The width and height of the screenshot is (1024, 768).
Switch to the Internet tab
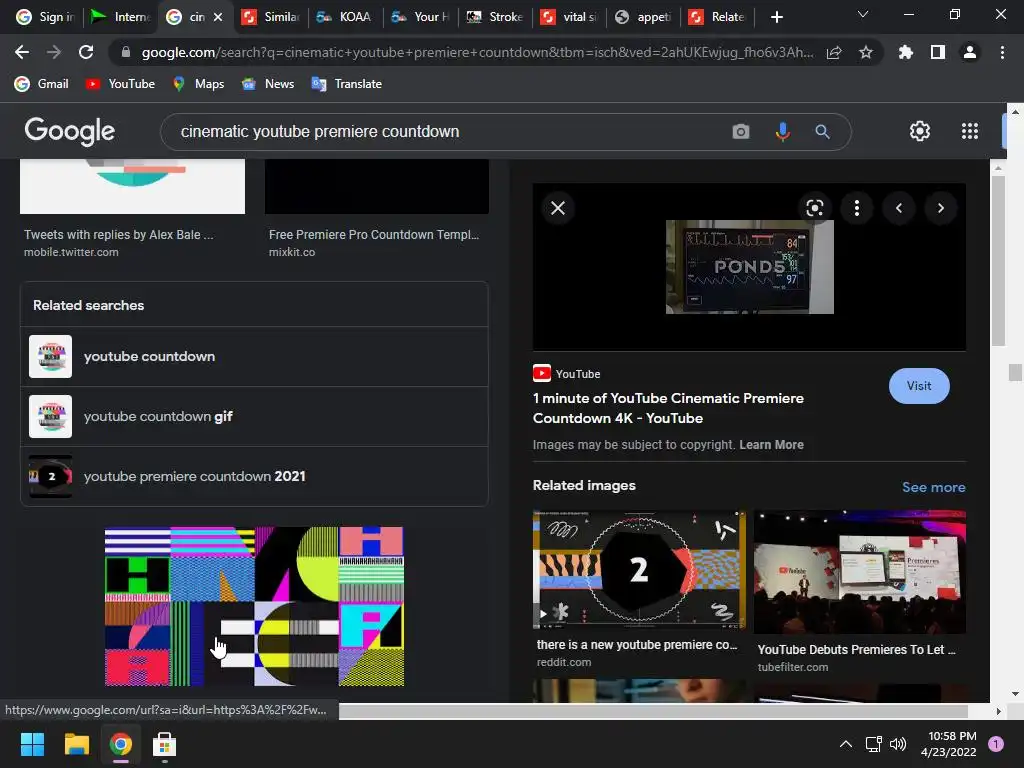click(121, 17)
